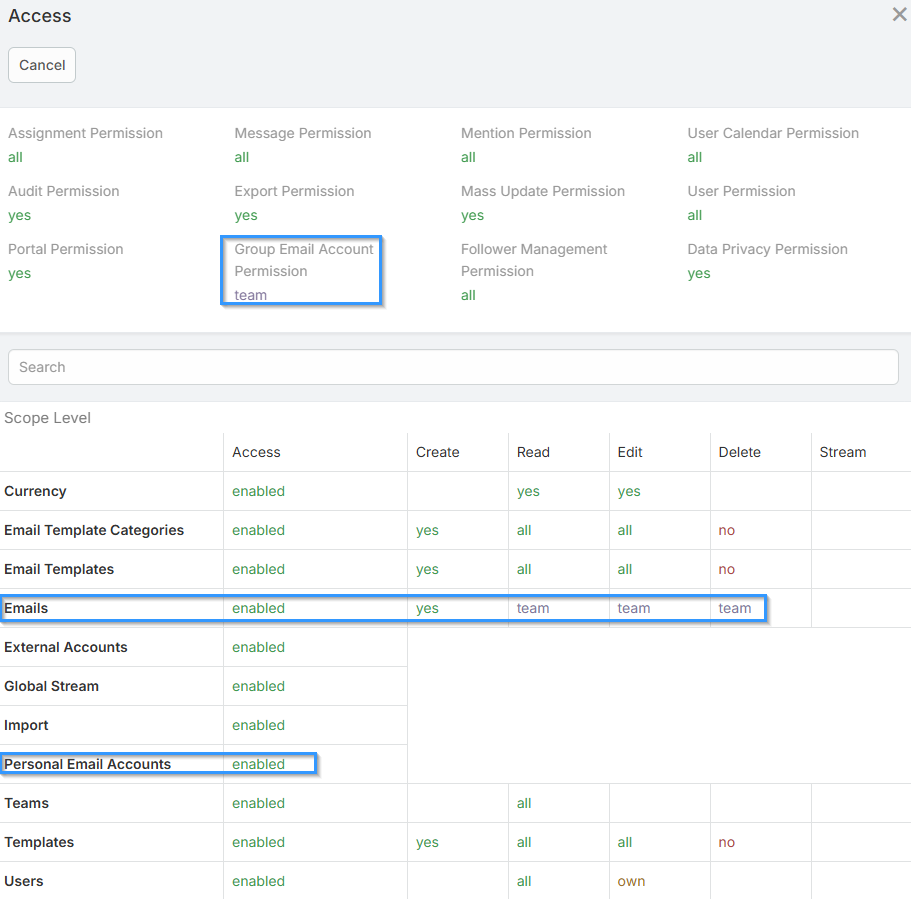Close the Access dialog with X icon
Viewport: 911px width, 899px height.
point(899,15)
